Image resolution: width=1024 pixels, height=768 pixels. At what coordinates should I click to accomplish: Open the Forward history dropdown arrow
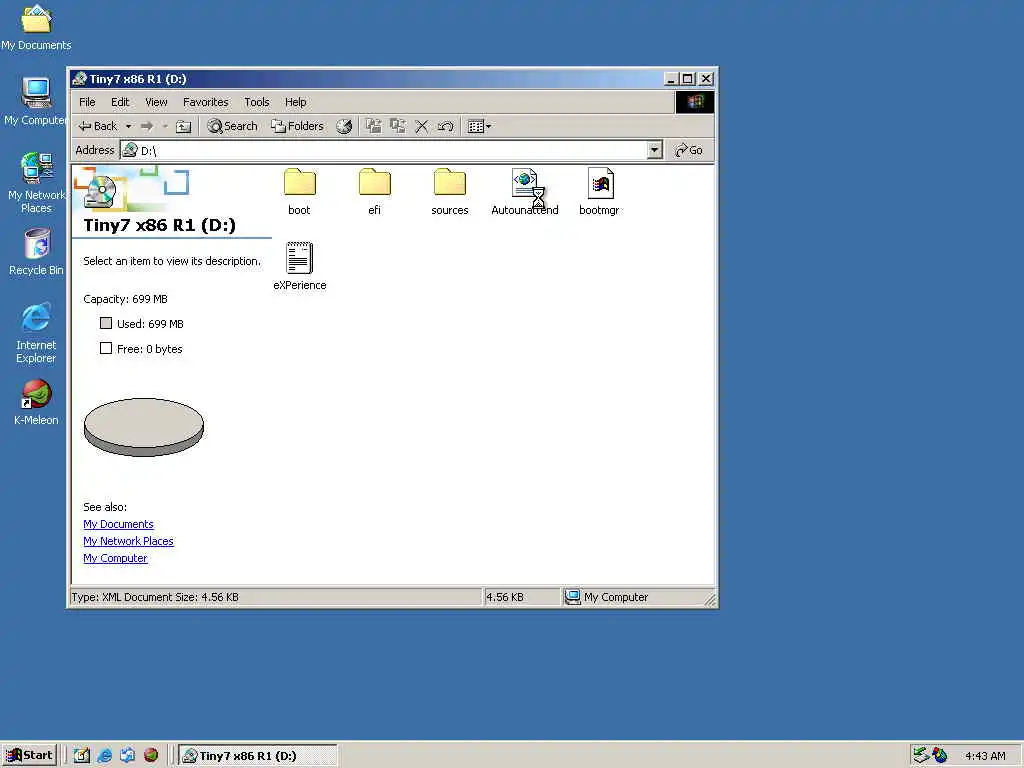165,126
